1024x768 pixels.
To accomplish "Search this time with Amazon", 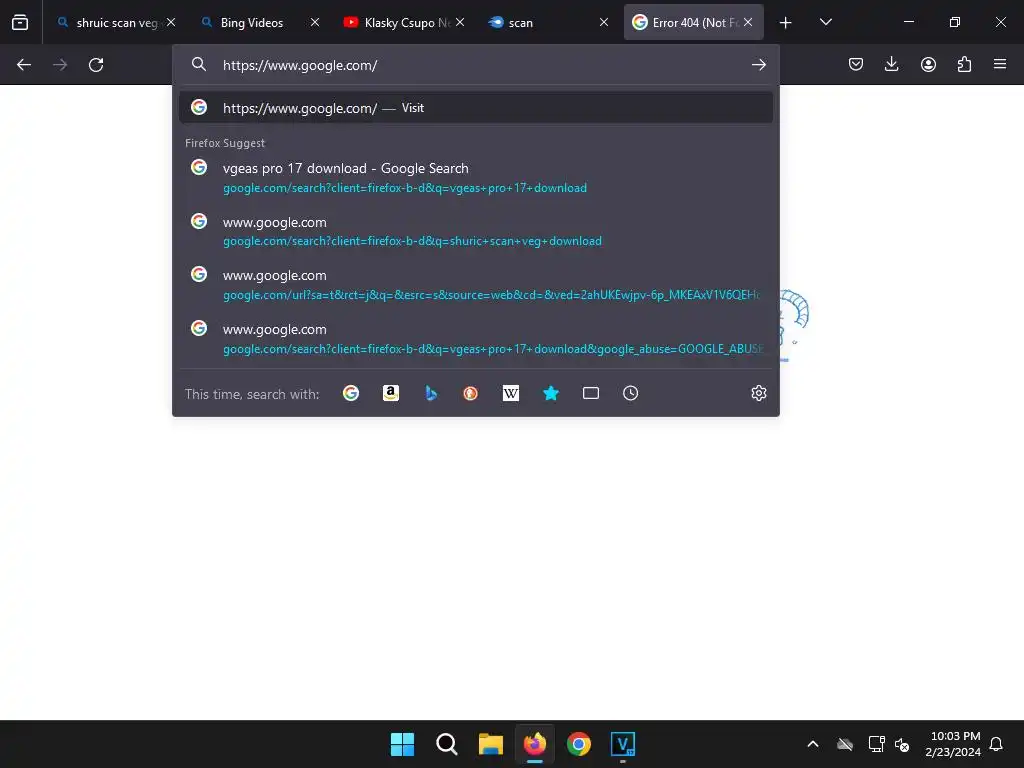I will pos(391,393).
